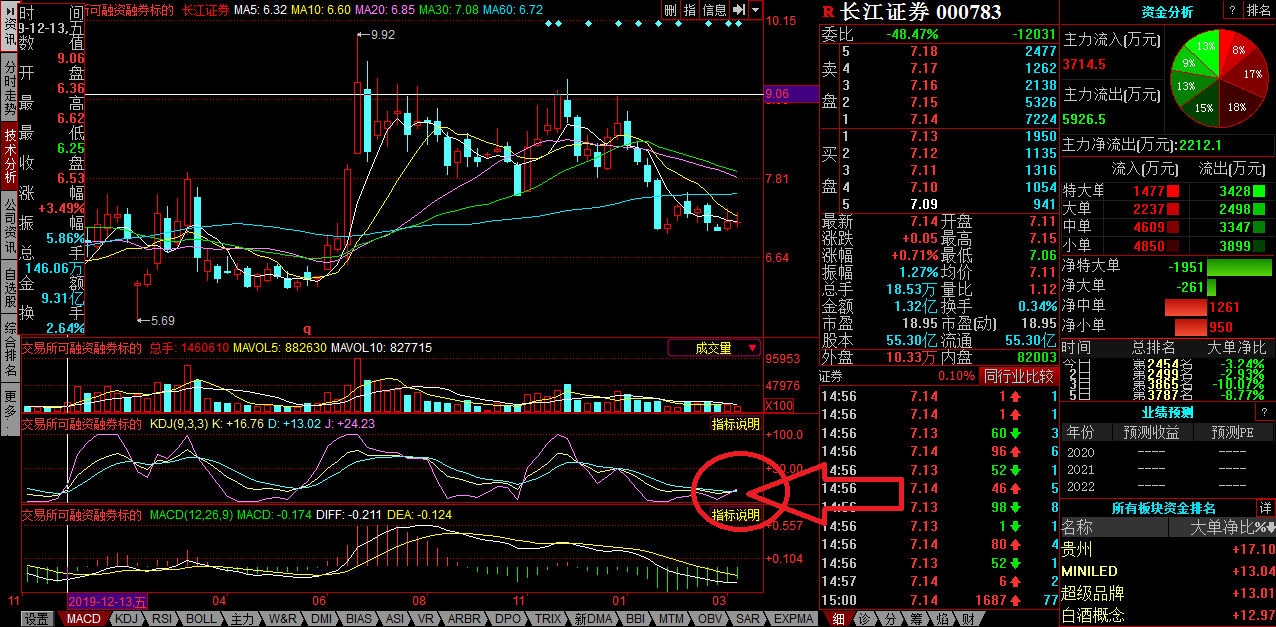Switch to the BIAS indicator tab
The width and height of the screenshot is (1276, 627).
(x=361, y=619)
